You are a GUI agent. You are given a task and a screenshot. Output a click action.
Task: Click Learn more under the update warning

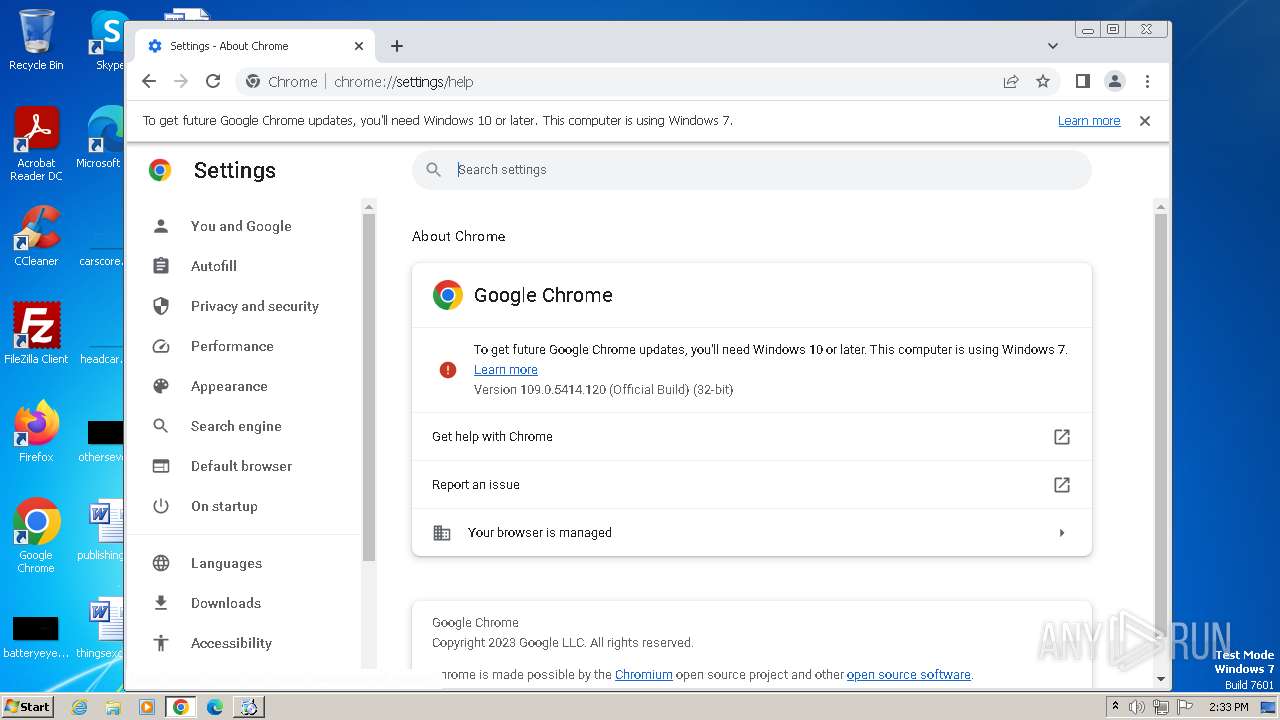(x=505, y=370)
